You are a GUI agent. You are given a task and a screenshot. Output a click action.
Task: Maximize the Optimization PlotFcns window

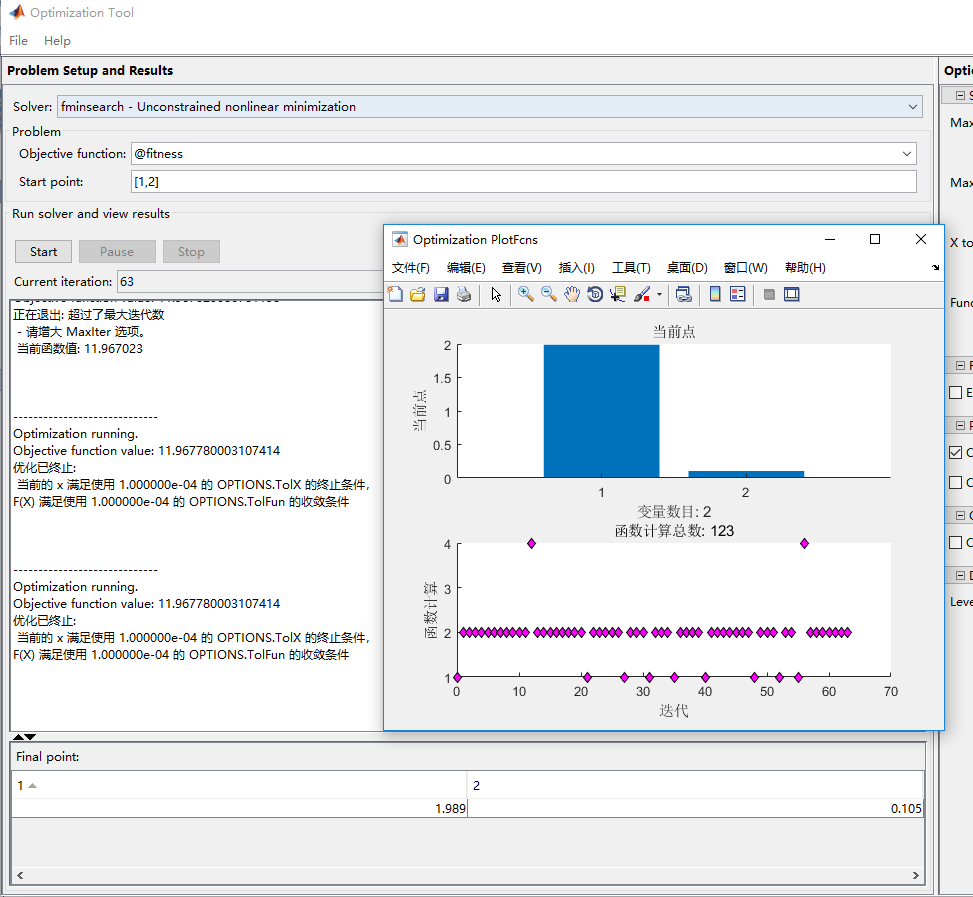pyautogui.click(x=875, y=239)
